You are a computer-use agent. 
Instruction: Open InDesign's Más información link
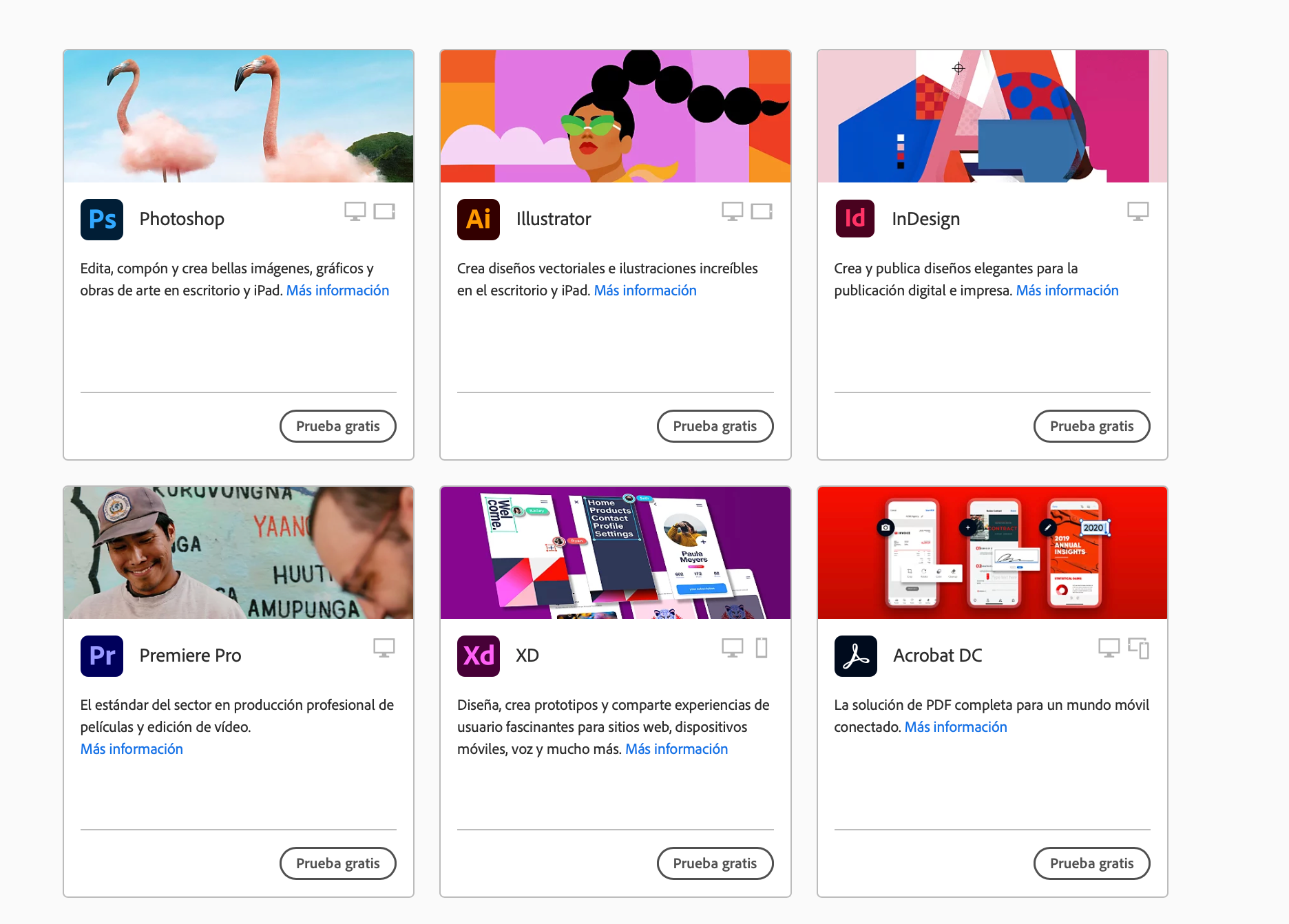pos(1067,291)
